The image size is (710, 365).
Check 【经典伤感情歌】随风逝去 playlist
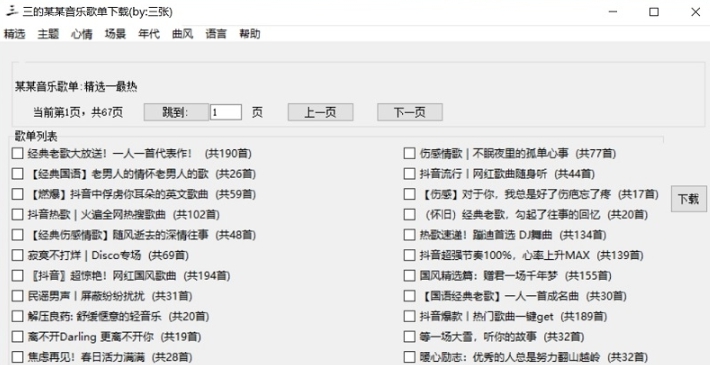(x=17, y=235)
